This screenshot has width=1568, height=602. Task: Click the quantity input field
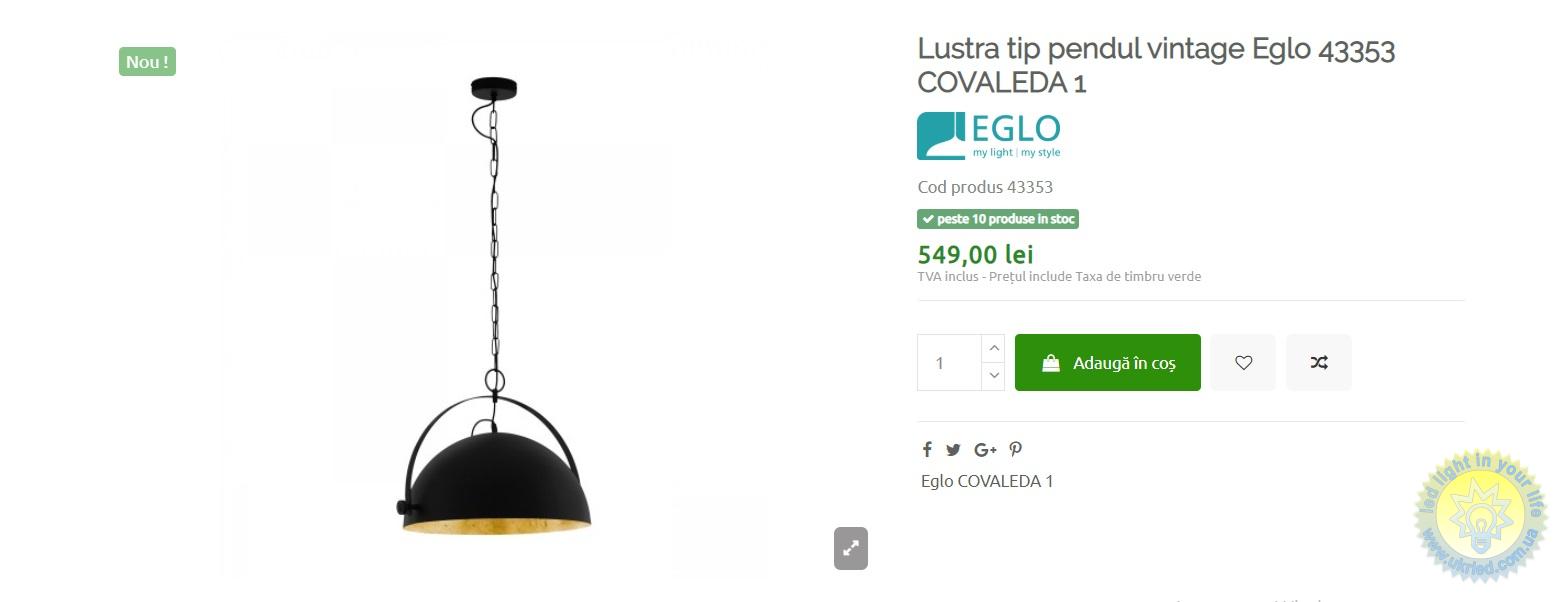click(950, 363)
